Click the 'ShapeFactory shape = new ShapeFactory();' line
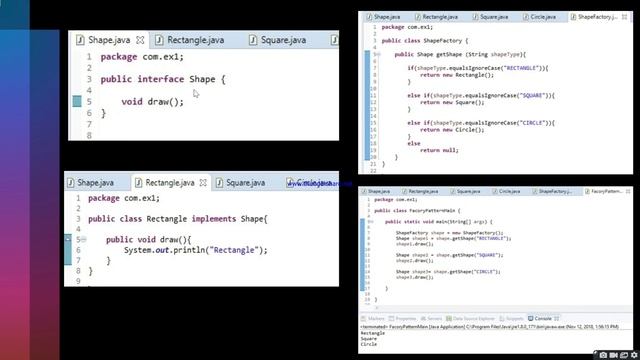 449,233
